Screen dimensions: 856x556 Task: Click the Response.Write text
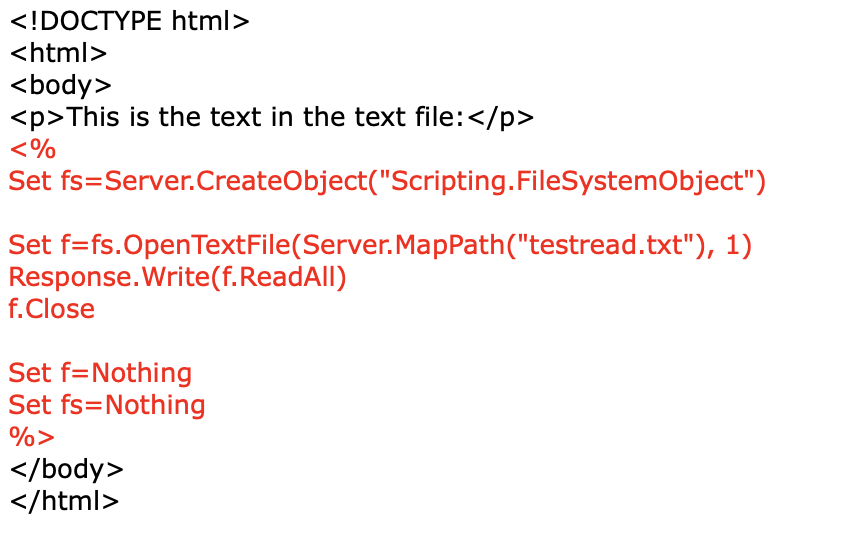click(x=109, y=276)
